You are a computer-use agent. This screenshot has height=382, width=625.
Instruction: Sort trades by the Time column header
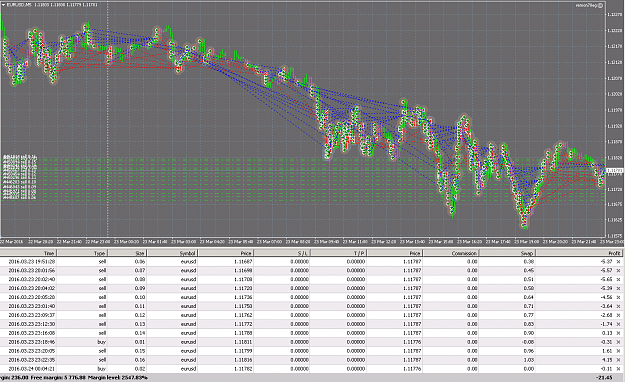pyautogui.click(x=28, y=253)
